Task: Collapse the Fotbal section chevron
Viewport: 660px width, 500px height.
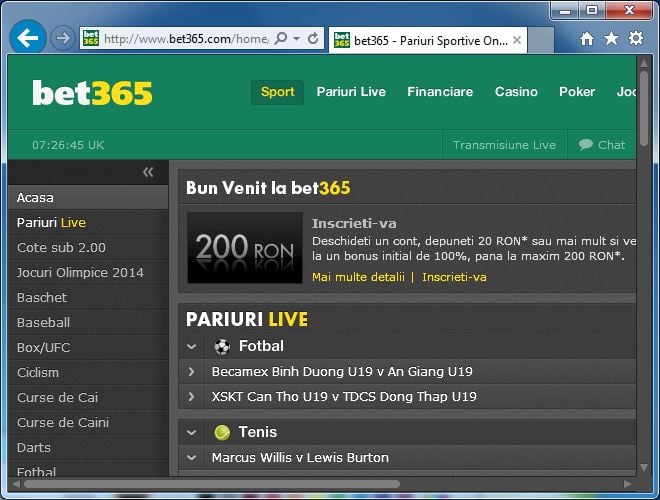Action: click(x=192, y=347)
